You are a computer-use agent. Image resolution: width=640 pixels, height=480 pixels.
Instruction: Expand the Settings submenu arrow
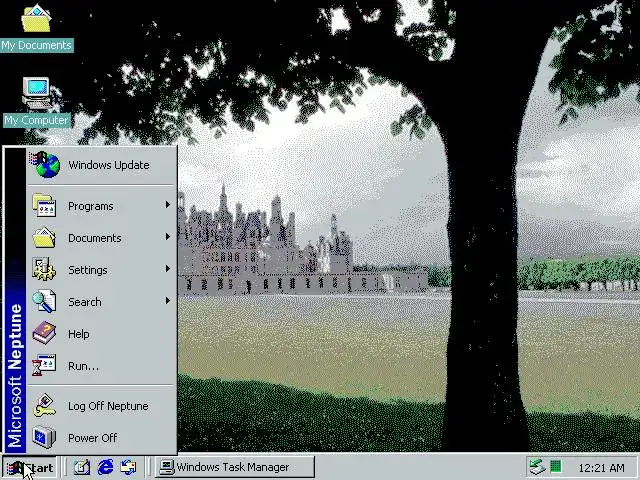coord(167,269)
